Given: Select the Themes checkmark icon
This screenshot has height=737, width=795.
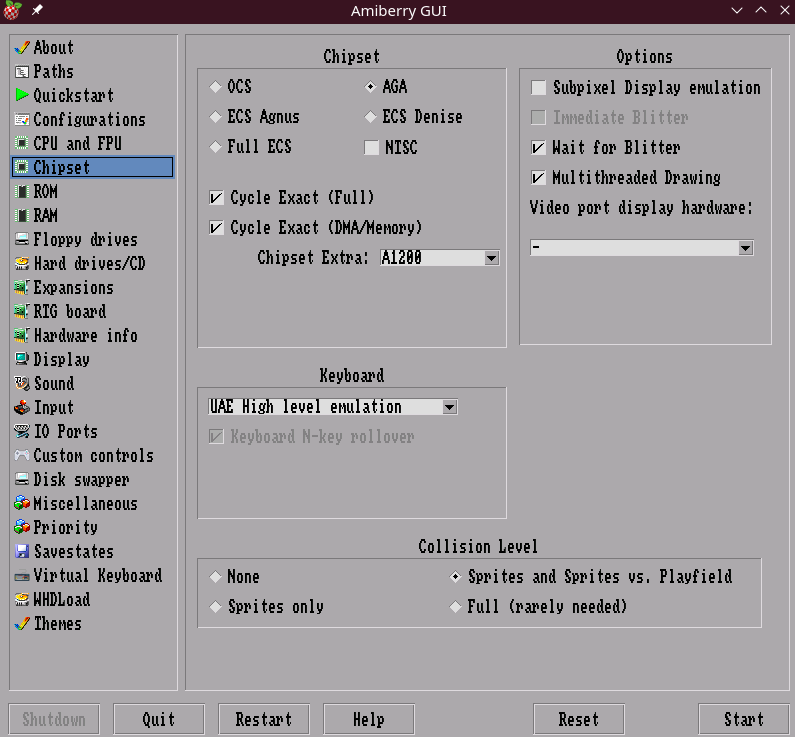Looking at the screenshot, I should [x=22, y=623].
